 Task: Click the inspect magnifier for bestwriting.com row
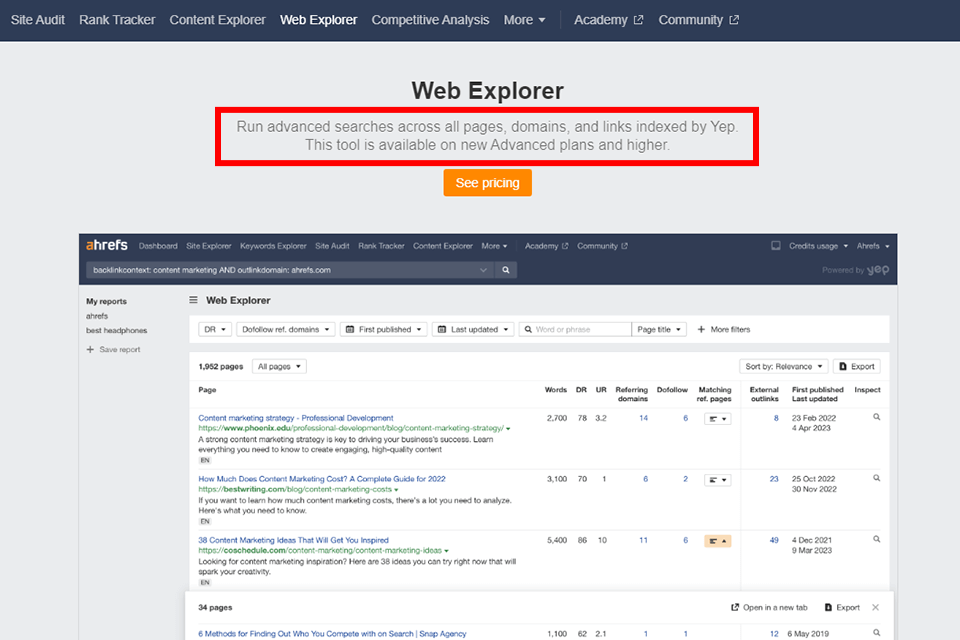tap(876, 478)
